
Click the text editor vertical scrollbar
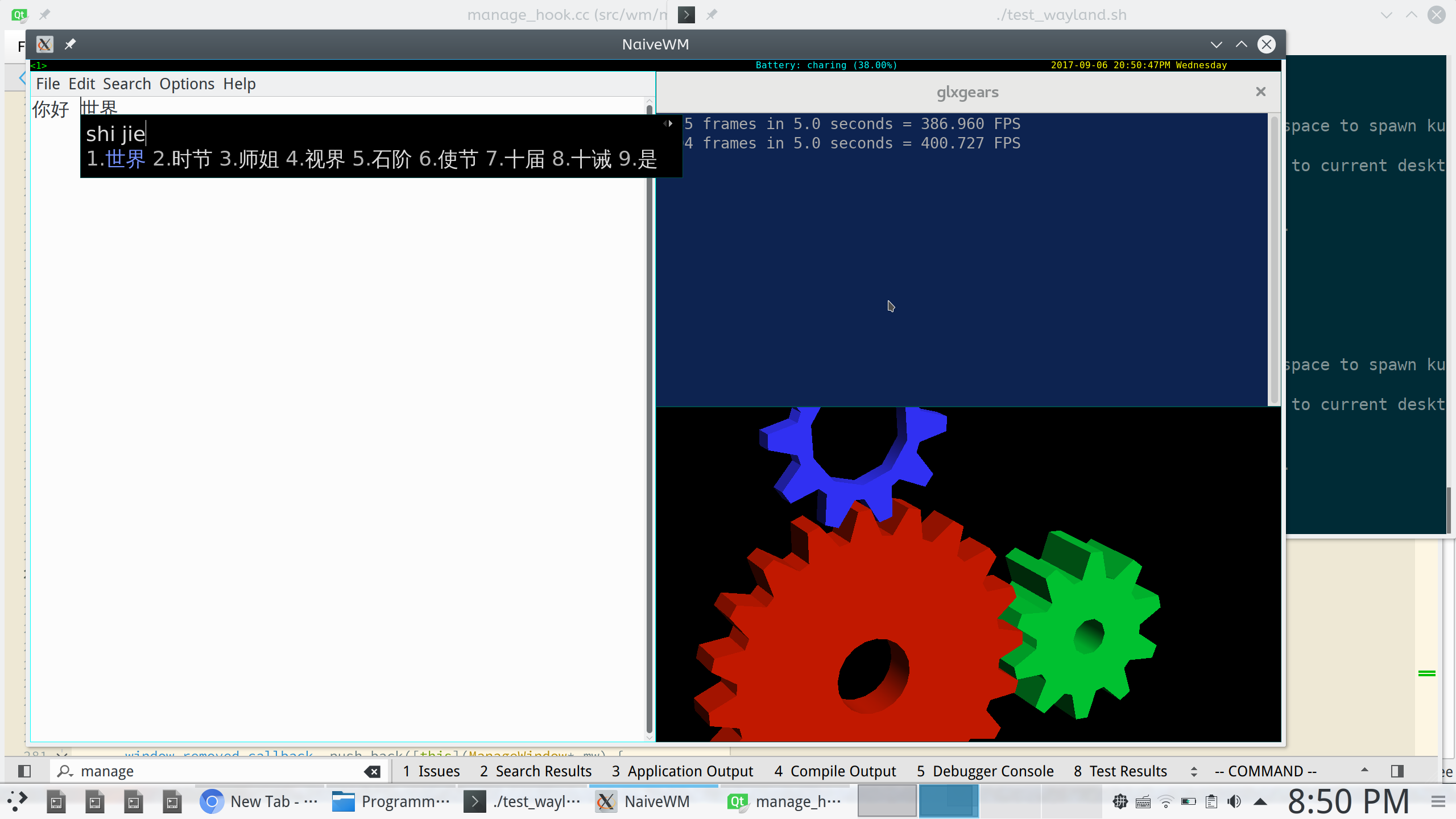(650, 398)
